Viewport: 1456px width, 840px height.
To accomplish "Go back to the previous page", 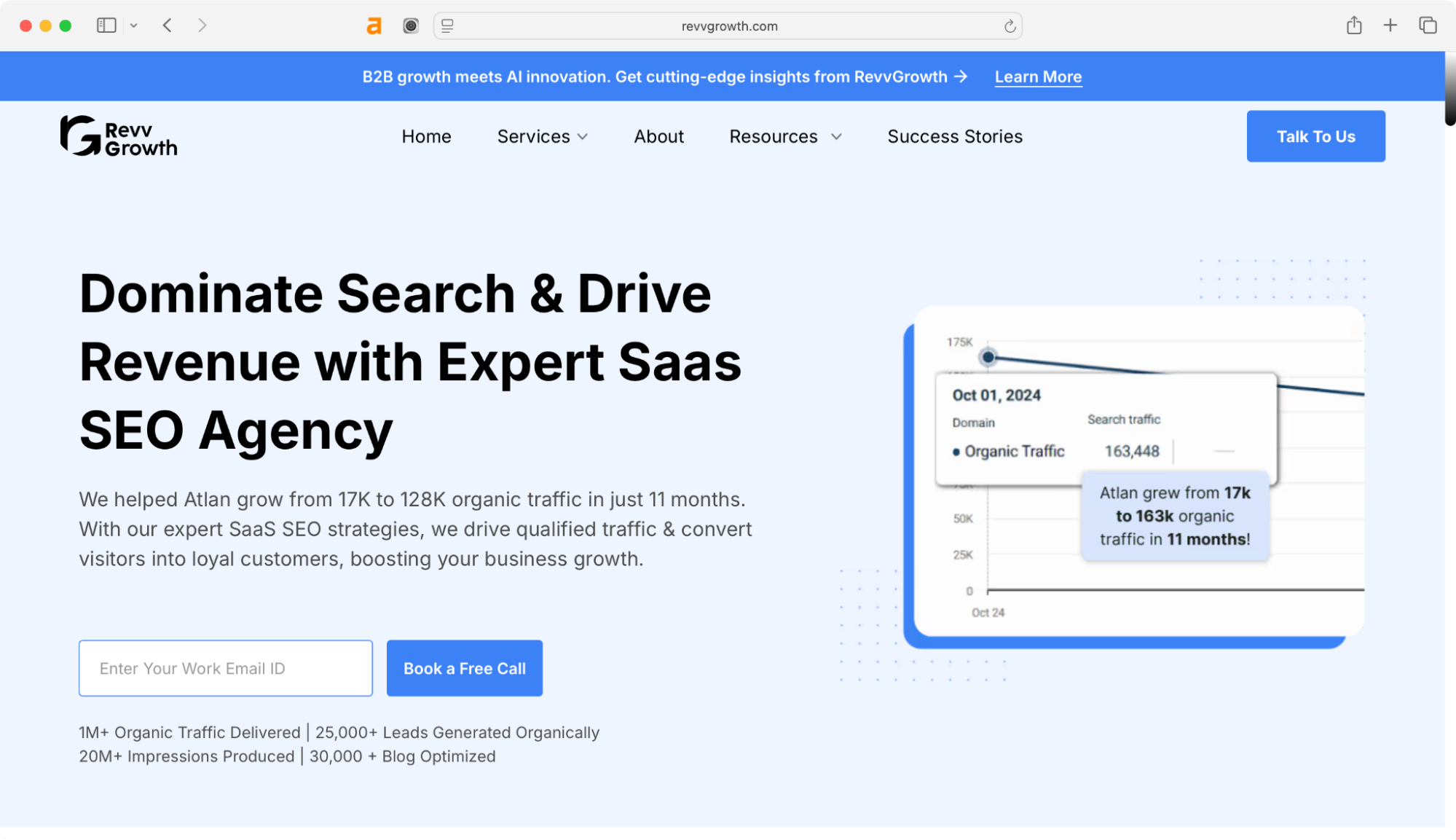I will point(167,25).
